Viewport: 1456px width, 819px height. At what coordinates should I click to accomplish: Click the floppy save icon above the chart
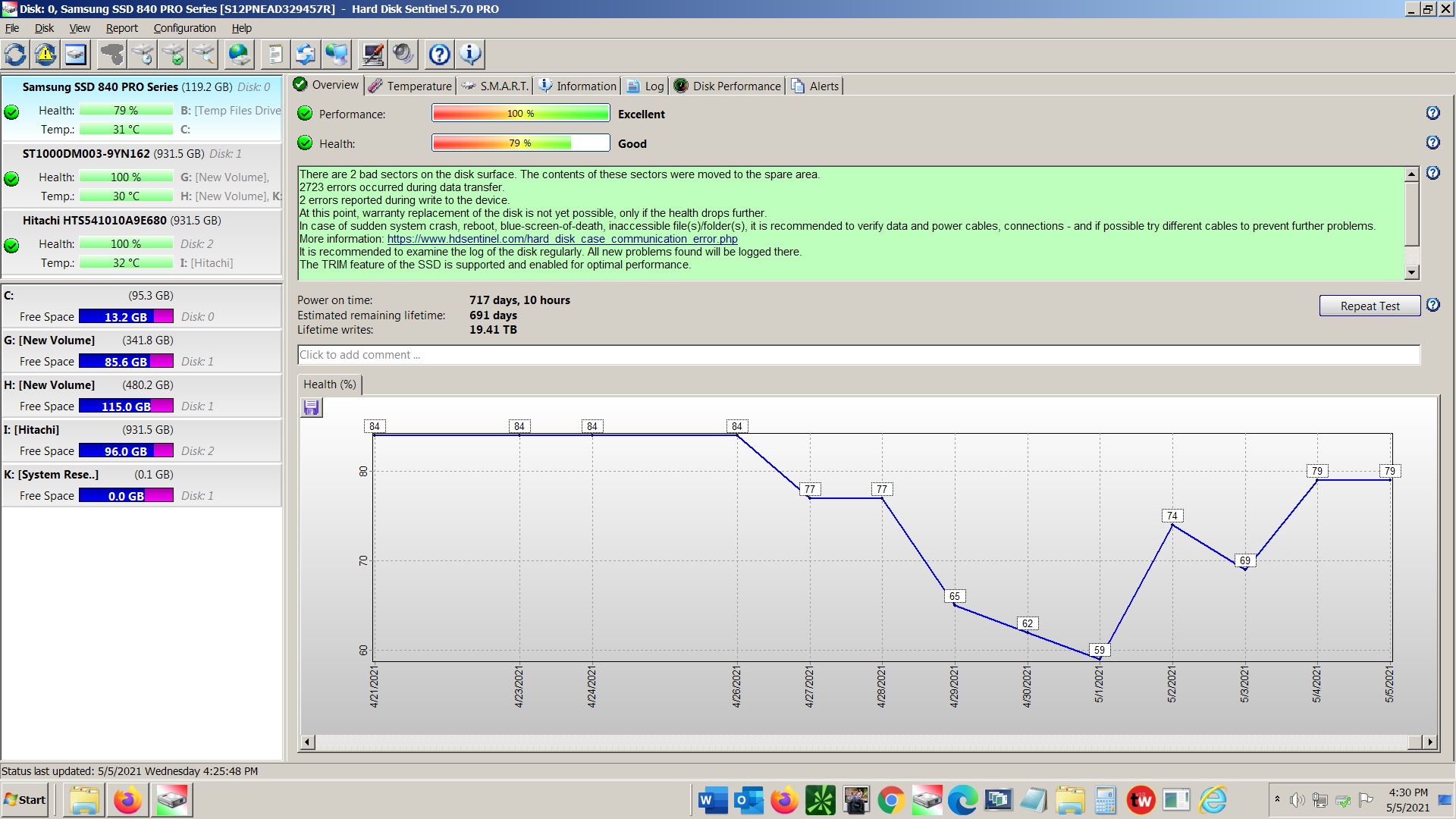coord(311,408)
